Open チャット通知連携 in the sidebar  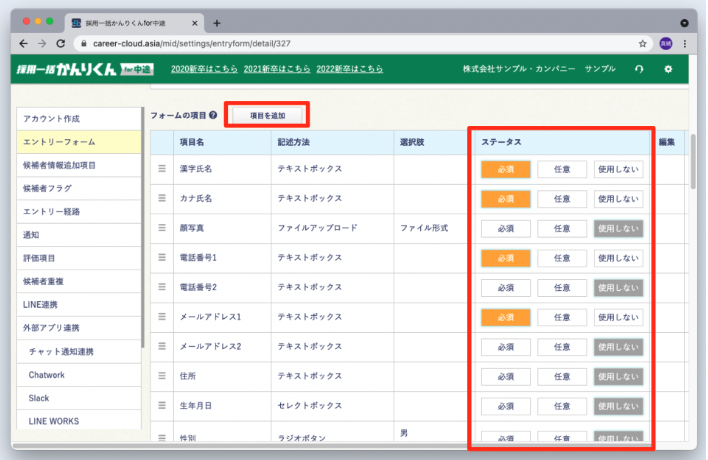click(79, 352)
